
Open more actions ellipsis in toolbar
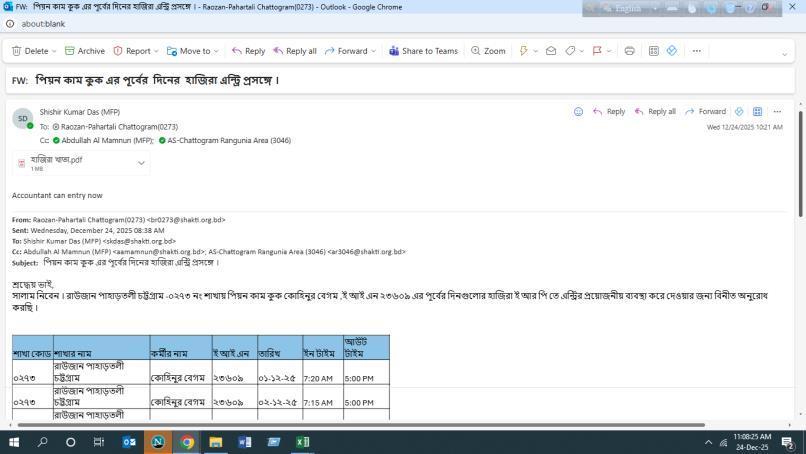(696, 51)
